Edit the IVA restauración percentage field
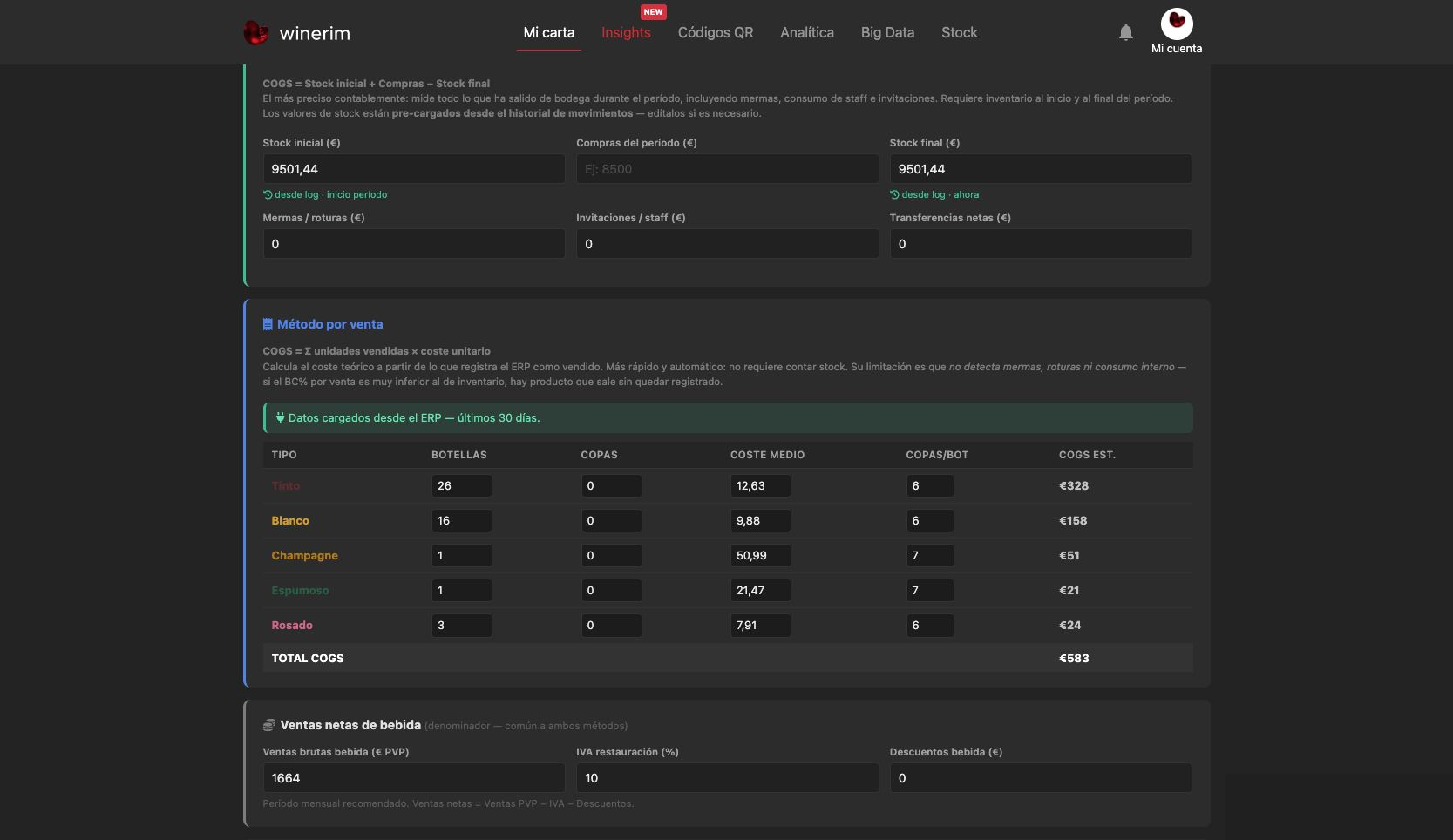This screenshot has width=1453, height=840. pos(727,778)
